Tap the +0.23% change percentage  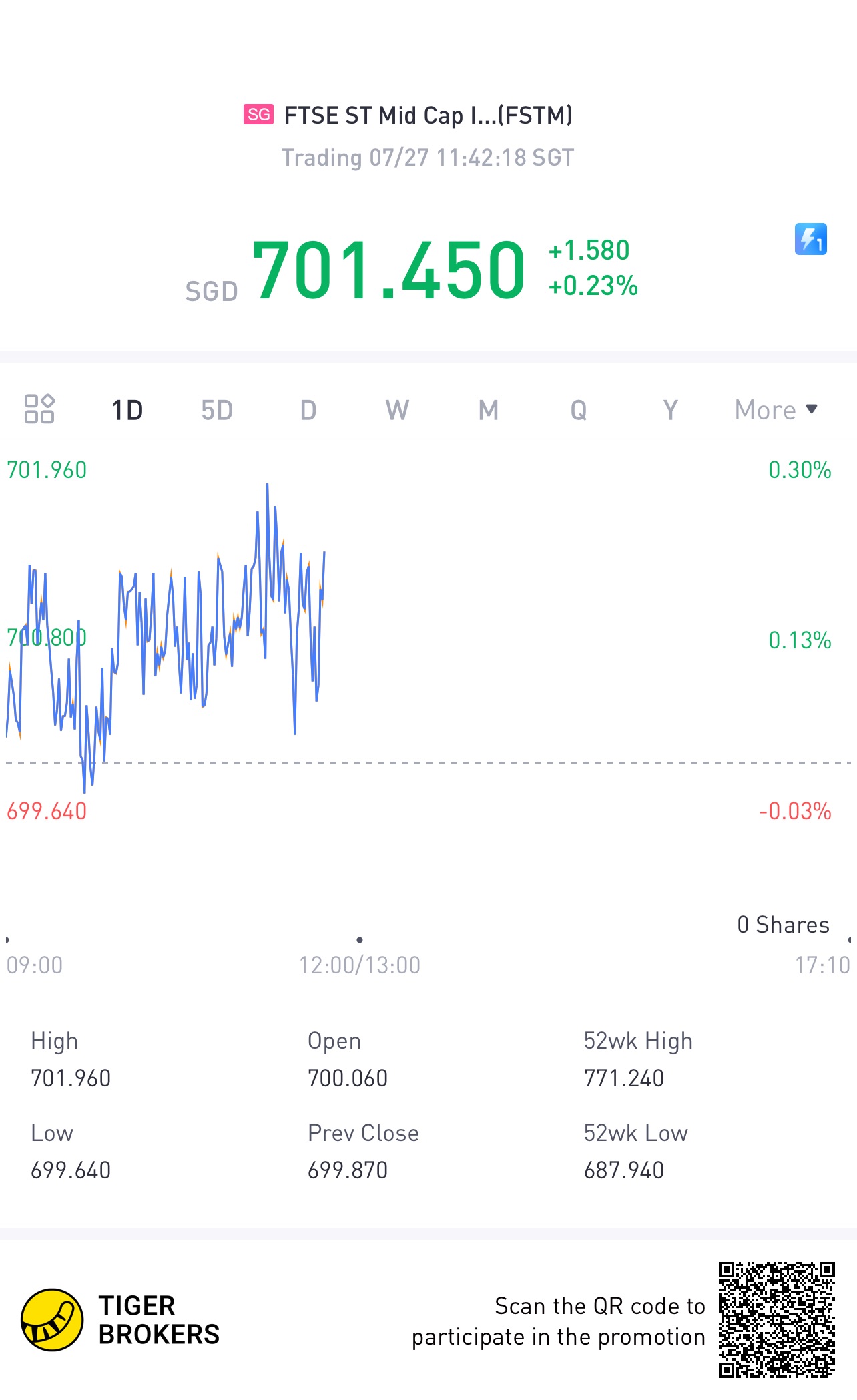[x=593, y=286]
